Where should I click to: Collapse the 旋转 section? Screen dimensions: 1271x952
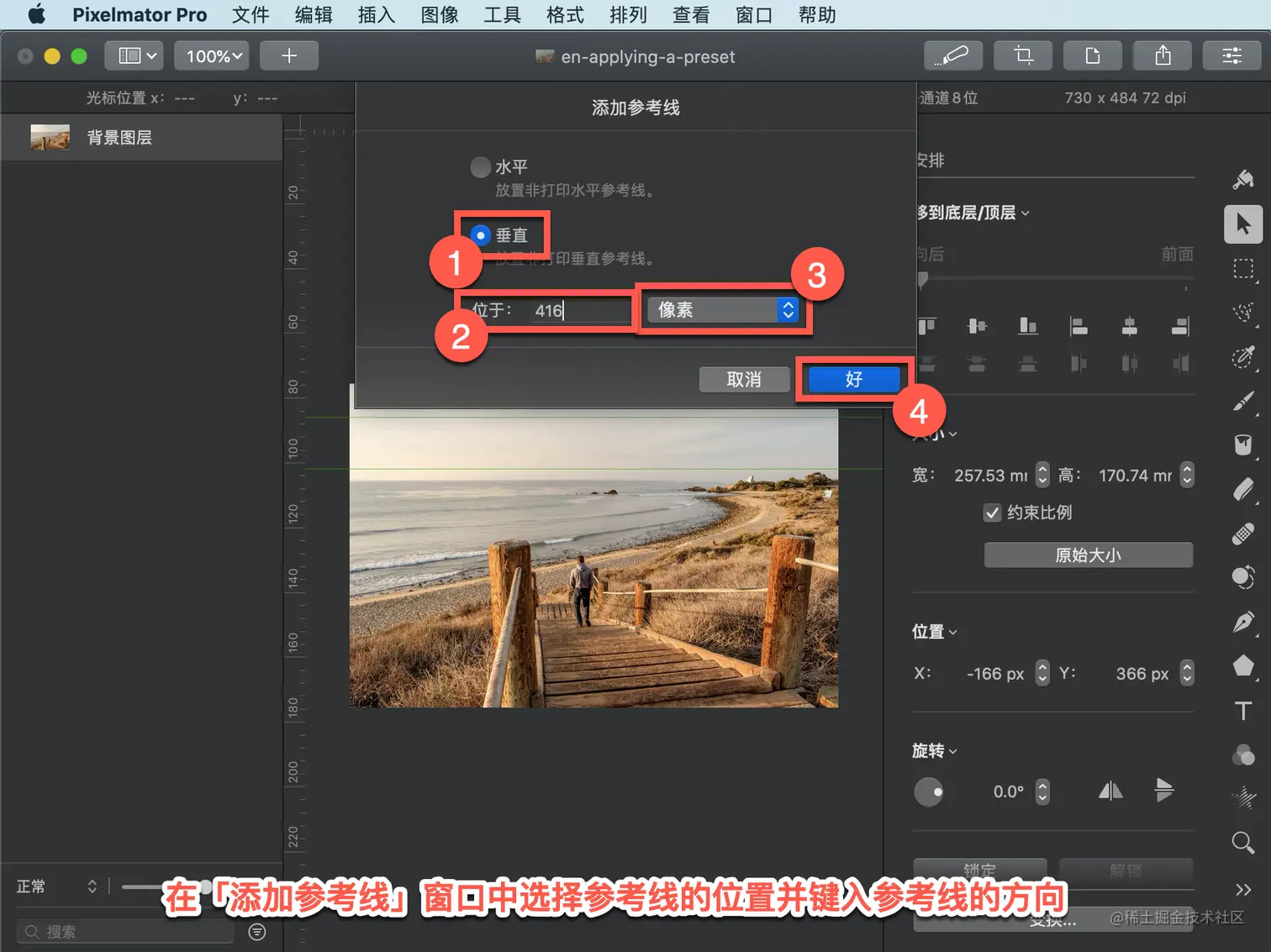[x=952, y=752]
